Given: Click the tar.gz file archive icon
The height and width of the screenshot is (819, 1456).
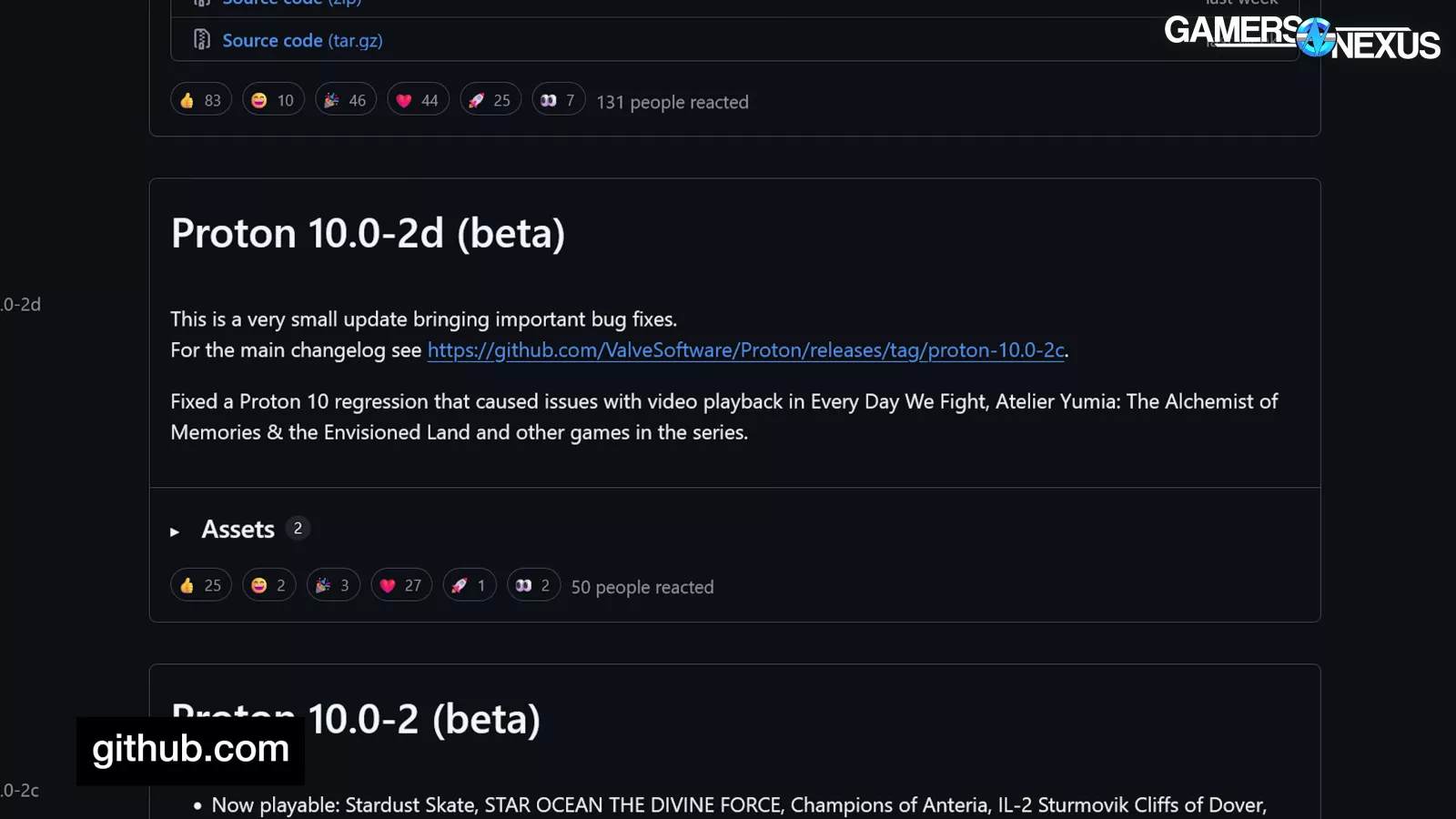Looking at the screenshot, I should point(202,40).
